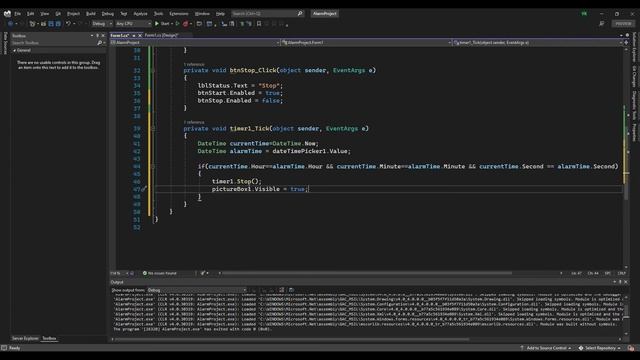Click the '1 reference' link above timer1_Tick

click(x=194, y=122)
